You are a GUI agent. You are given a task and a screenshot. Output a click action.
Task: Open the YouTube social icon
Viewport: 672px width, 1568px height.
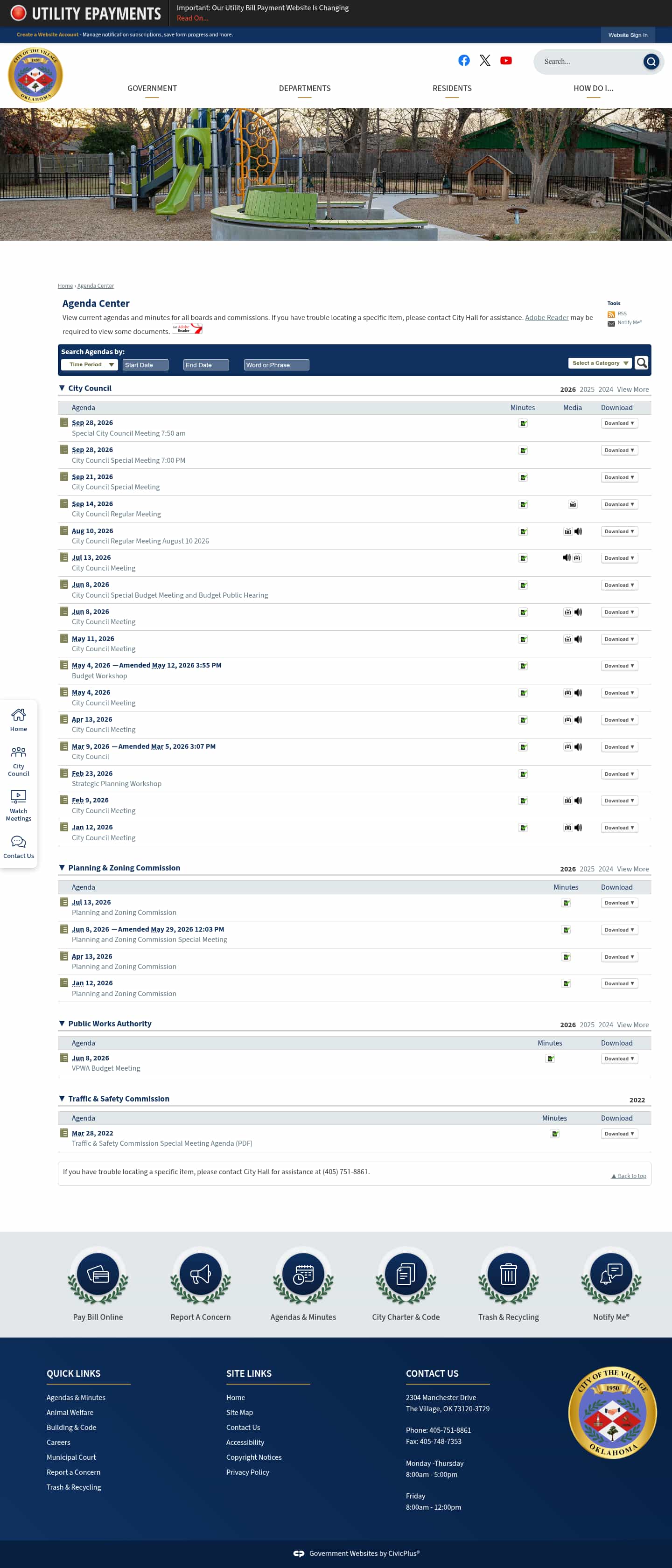(506, 60)
